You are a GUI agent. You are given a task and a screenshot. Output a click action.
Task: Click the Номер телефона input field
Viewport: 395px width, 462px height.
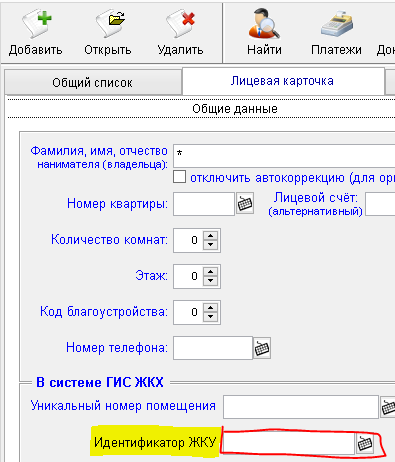coord(213,348)
